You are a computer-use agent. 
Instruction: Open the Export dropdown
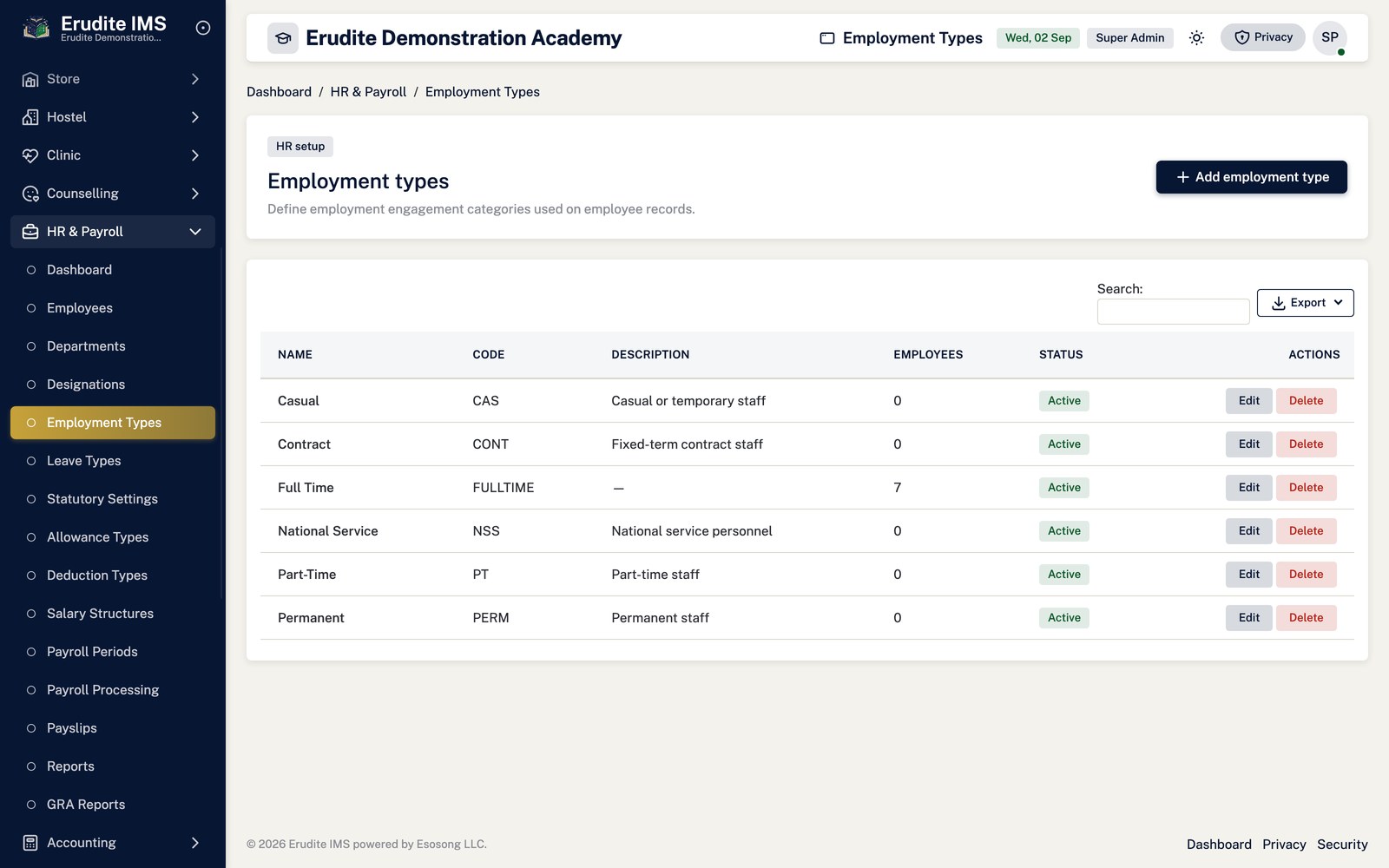tap(1306, 303)
